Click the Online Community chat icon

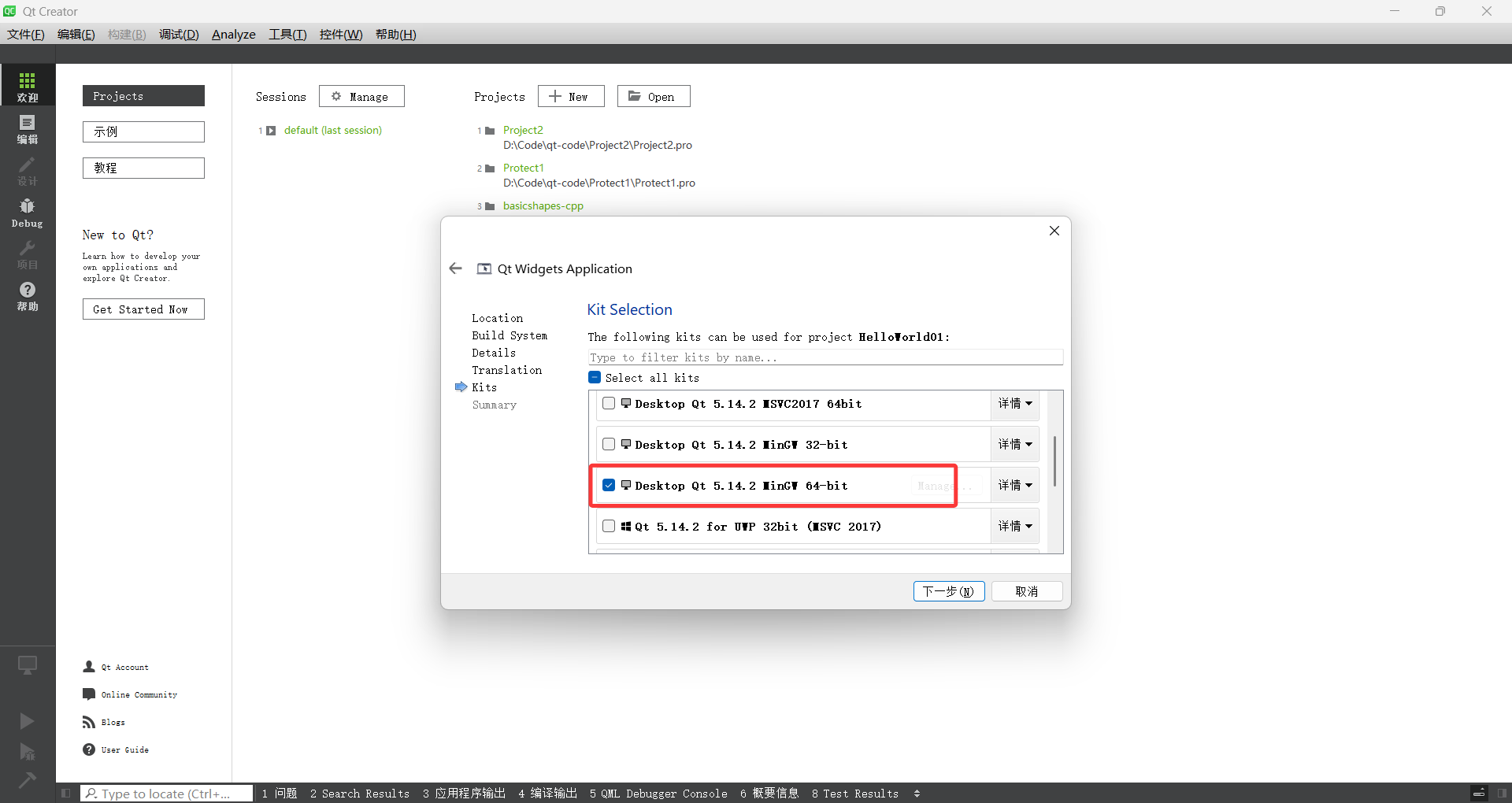pos(89,694)
